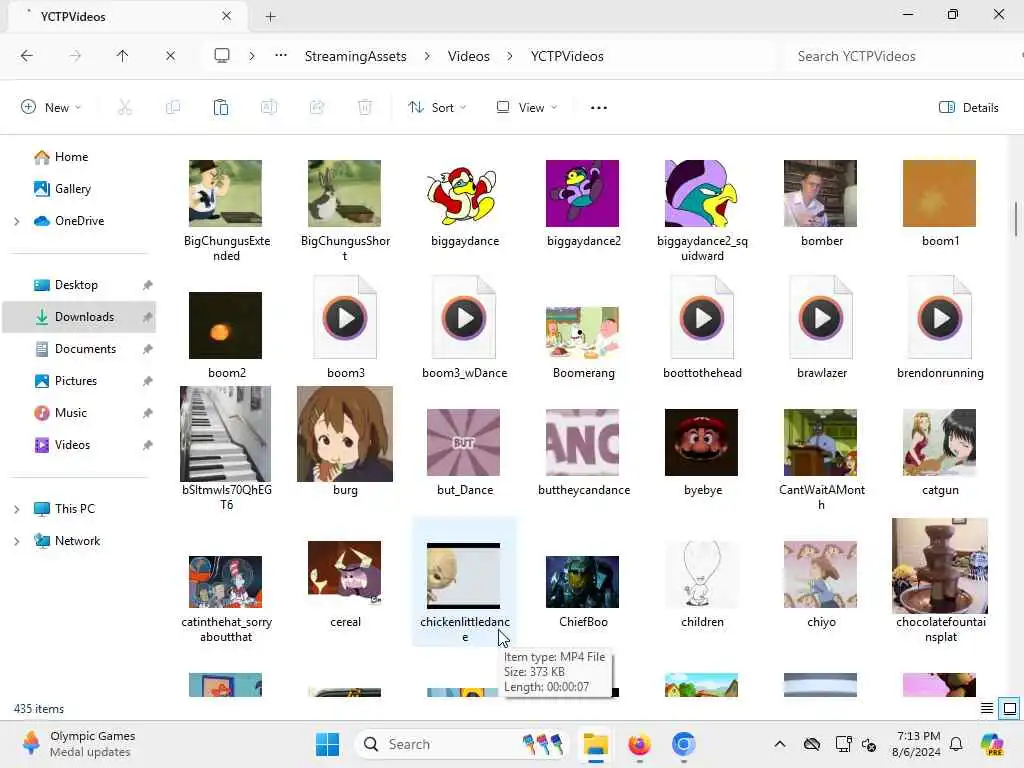Select the brawlazer video file icon

(821, 318)
